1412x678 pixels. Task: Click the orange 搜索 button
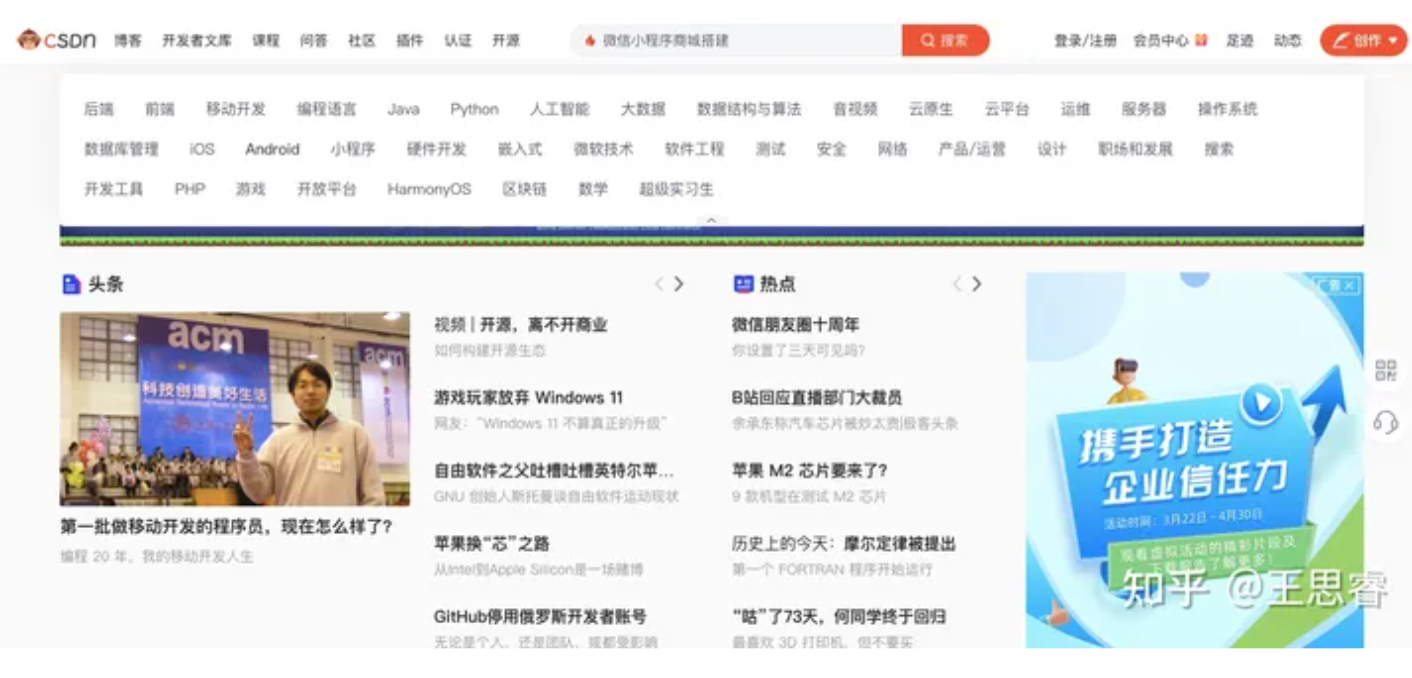(x=944, y=40)
